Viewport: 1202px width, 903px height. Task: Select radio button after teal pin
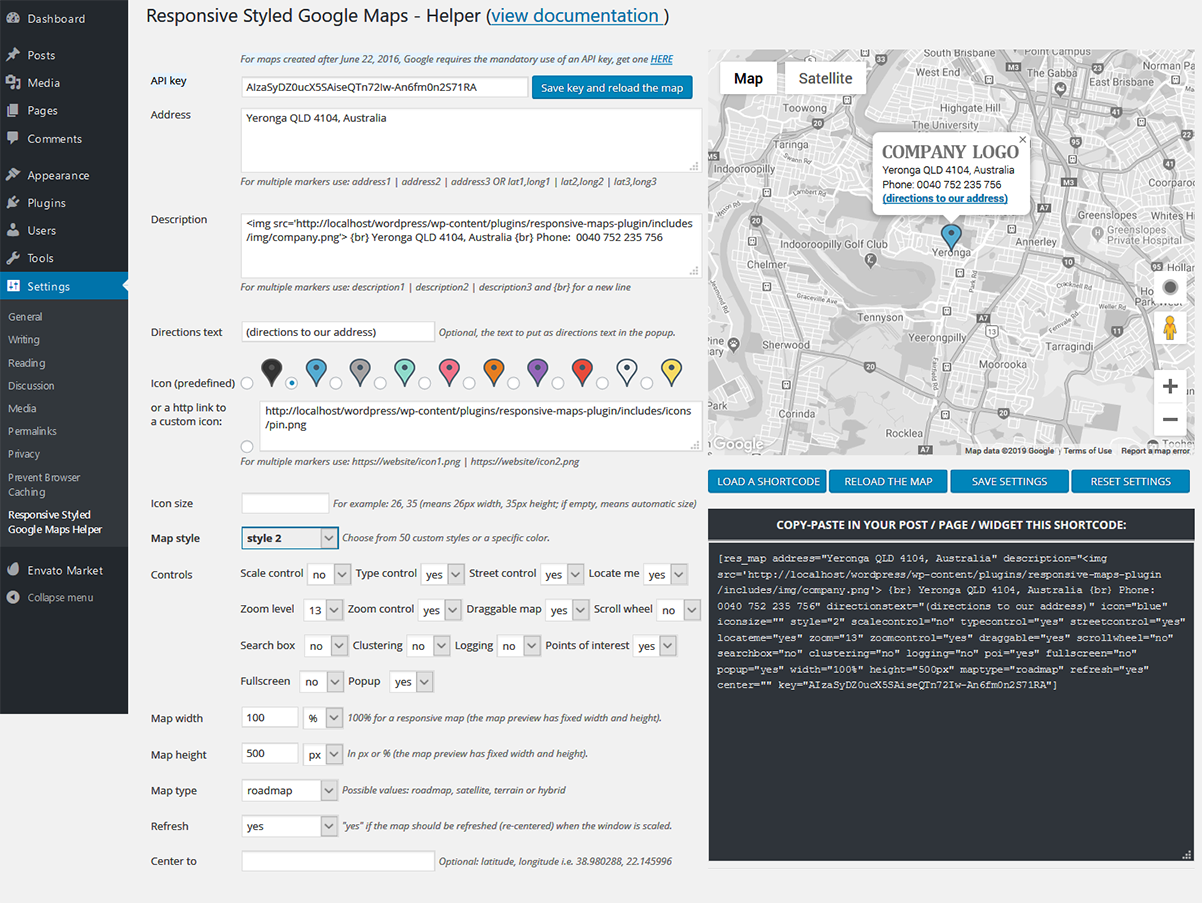[424, 383]
